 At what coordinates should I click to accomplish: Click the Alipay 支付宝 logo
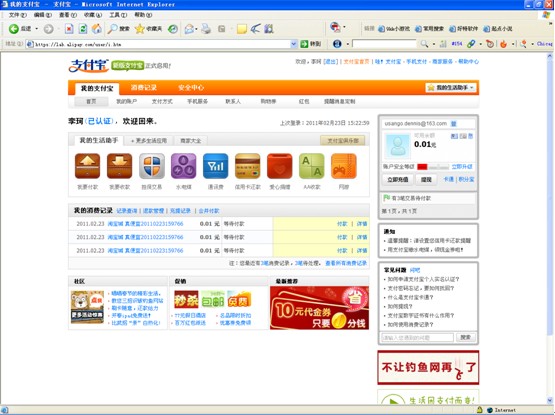(88, 66)
